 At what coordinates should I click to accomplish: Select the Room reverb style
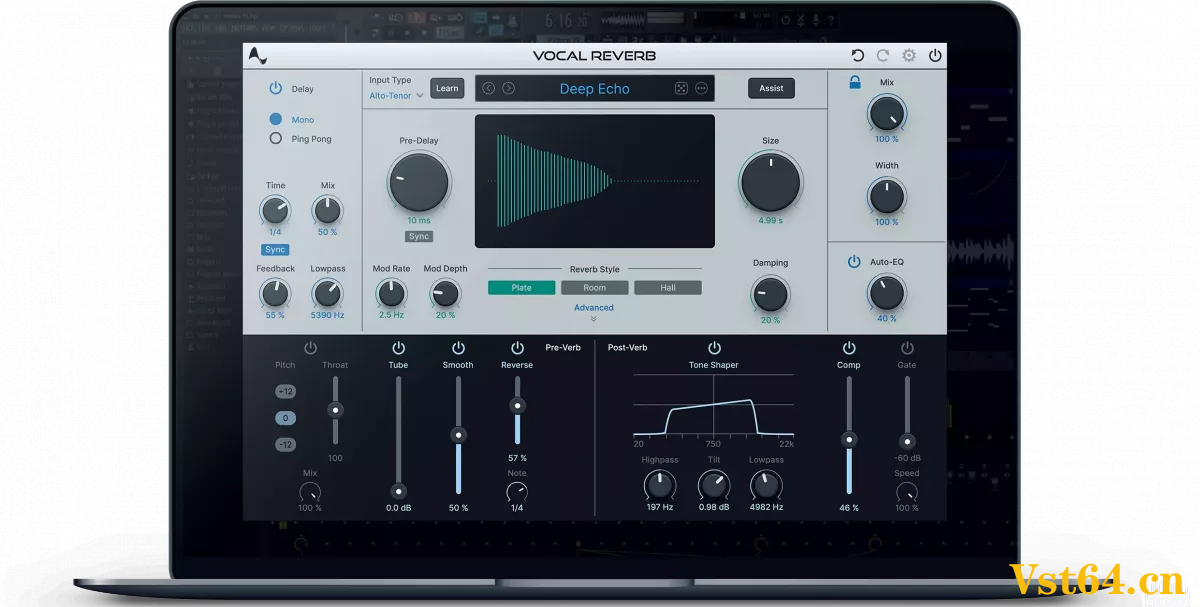point(595,288)
